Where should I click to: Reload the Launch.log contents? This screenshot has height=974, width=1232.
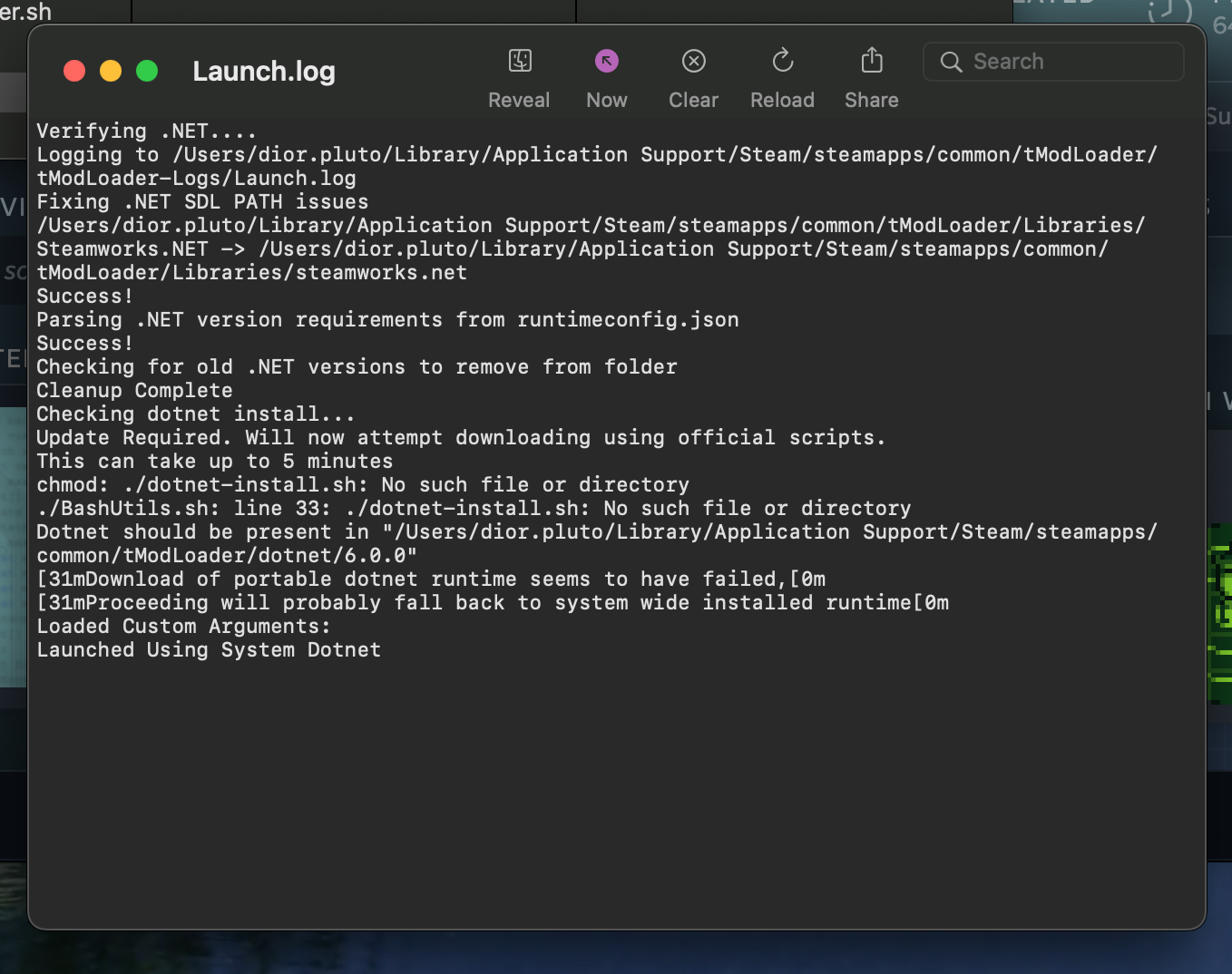783,61
